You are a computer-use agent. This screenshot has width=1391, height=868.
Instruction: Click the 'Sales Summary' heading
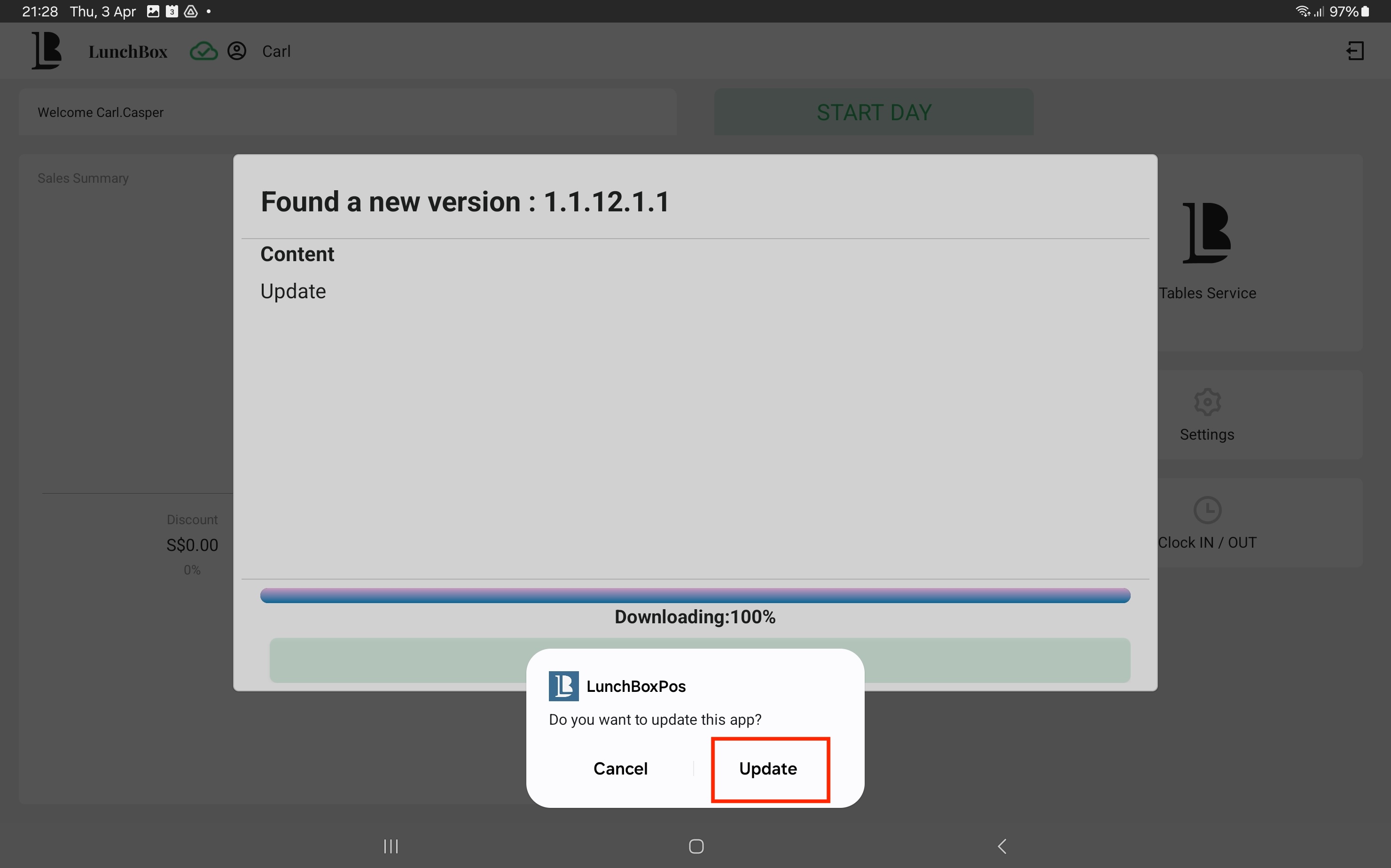83,178
